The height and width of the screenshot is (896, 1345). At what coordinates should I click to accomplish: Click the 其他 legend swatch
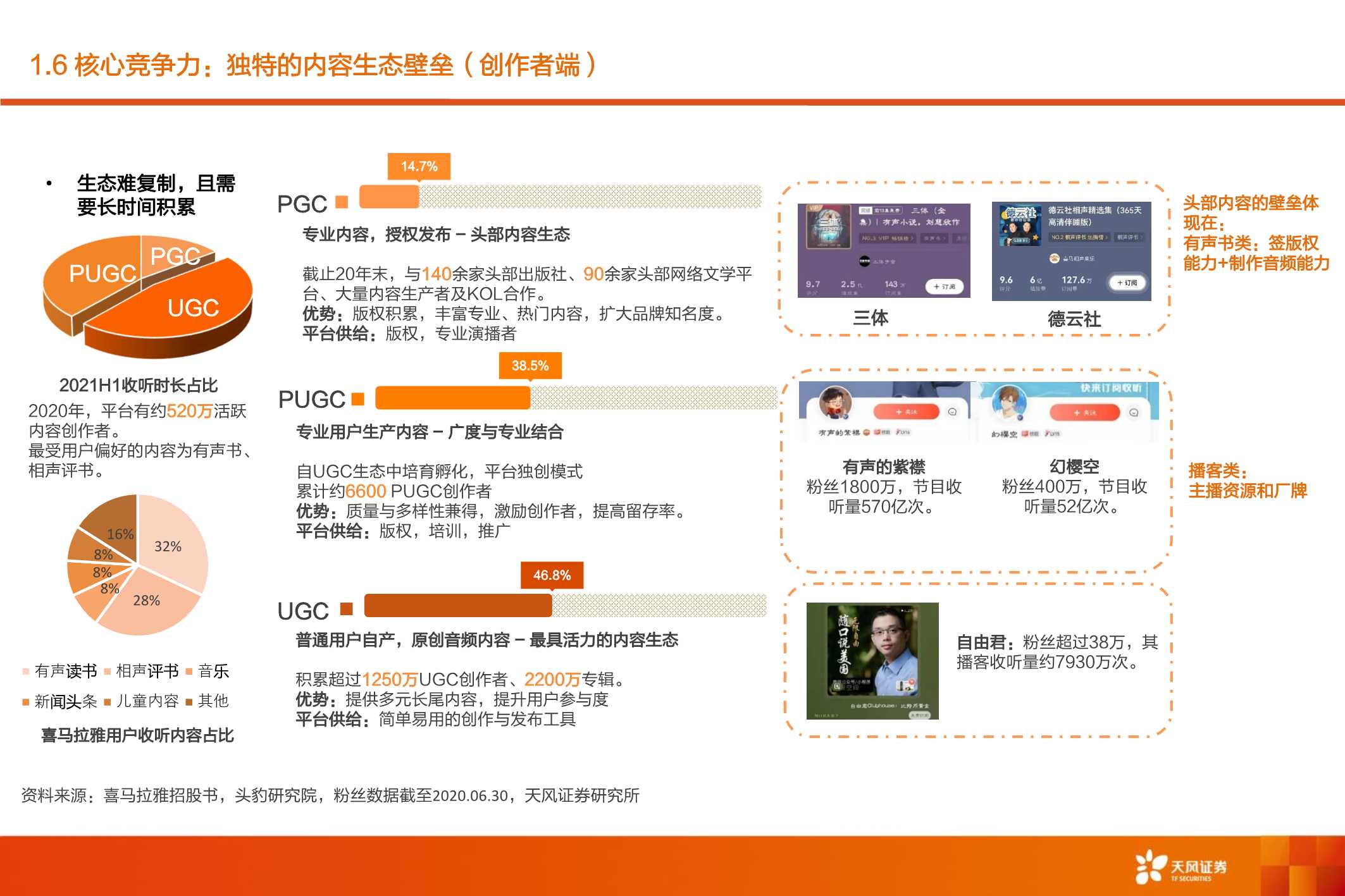coord(189,702)
